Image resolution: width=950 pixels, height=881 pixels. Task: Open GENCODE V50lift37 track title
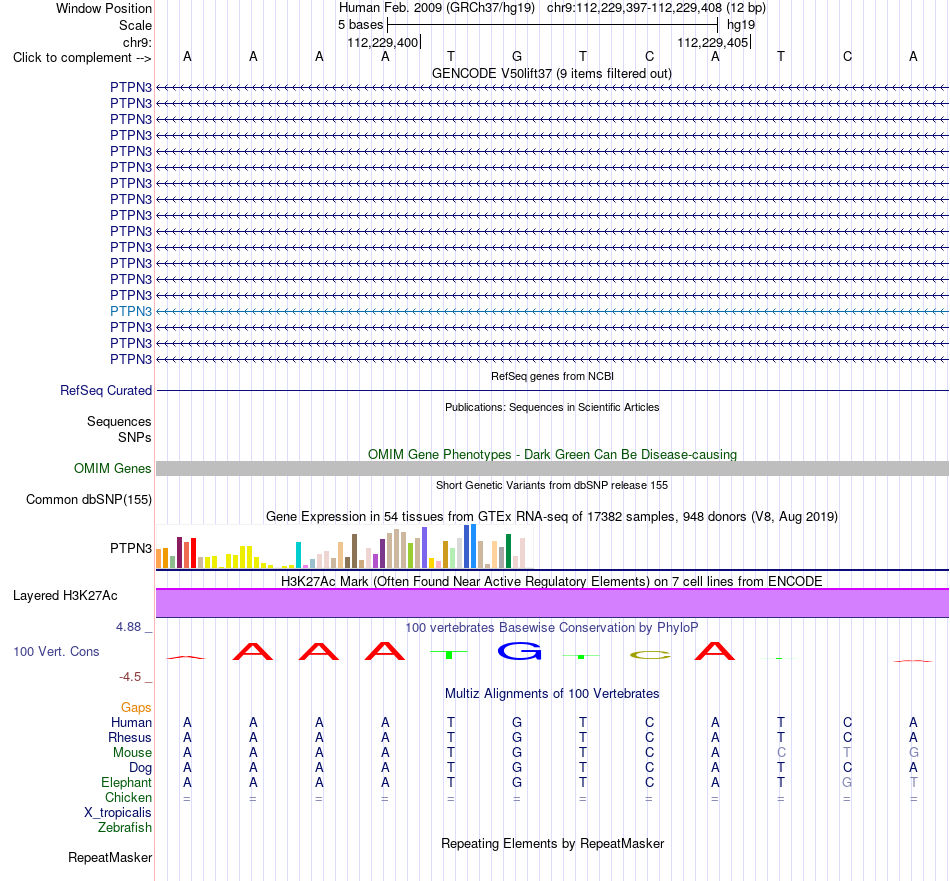coord(551,73)
